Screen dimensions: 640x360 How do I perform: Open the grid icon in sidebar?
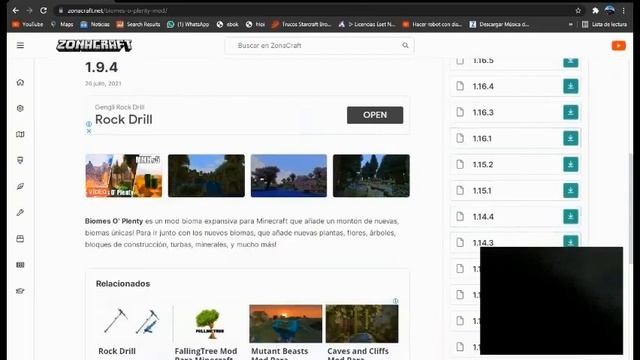[x=20, y=265]
